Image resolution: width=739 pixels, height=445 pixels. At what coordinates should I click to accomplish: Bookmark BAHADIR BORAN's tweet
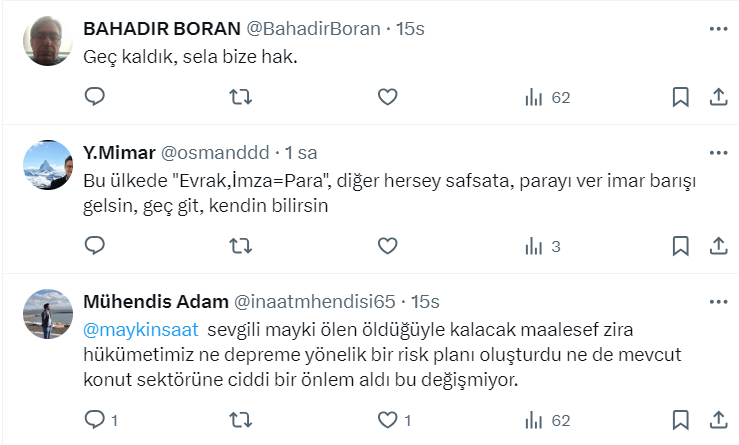pos(680,97)
